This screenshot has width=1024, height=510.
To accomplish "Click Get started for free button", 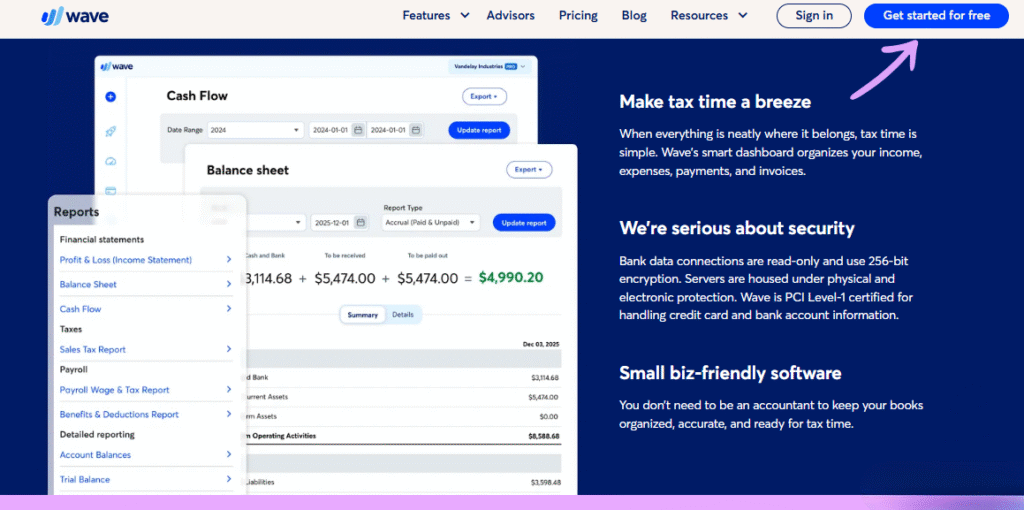I will (x=936, y=16).
